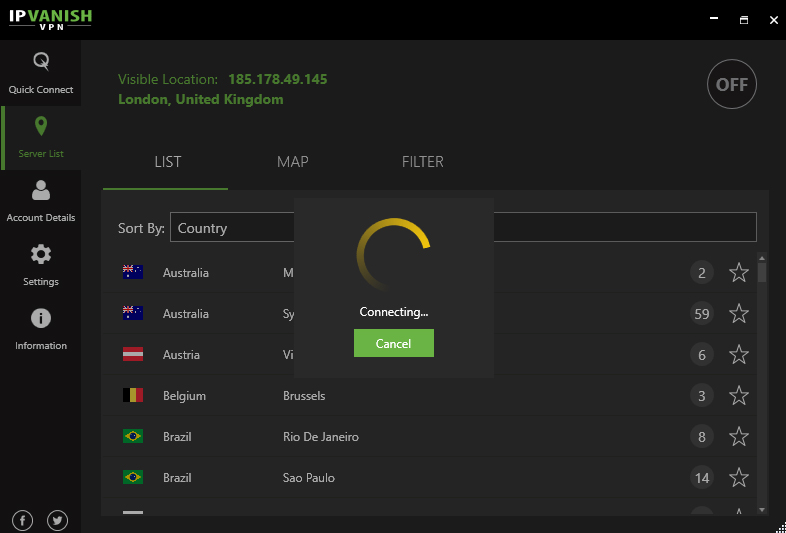
Task: Expand server count 3 for Brussels
Action: click(x=702, y=396)
